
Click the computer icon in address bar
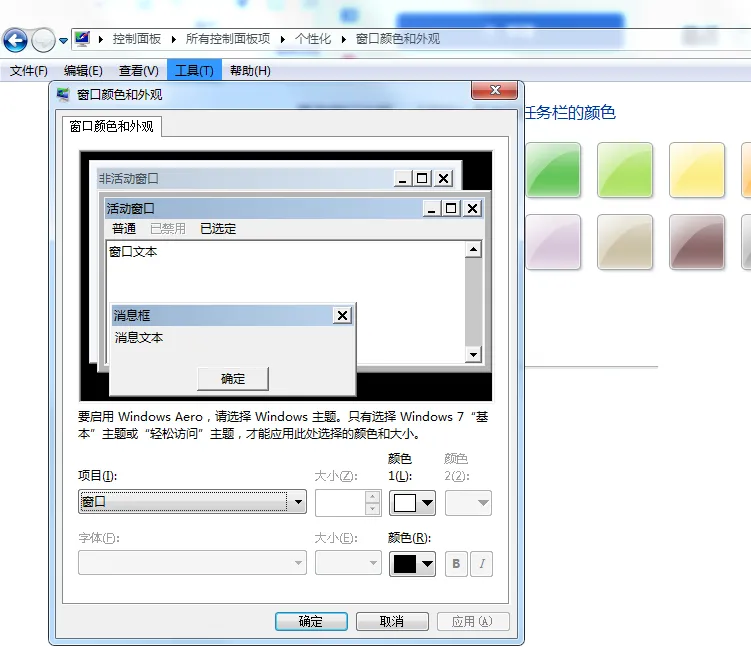83,39
